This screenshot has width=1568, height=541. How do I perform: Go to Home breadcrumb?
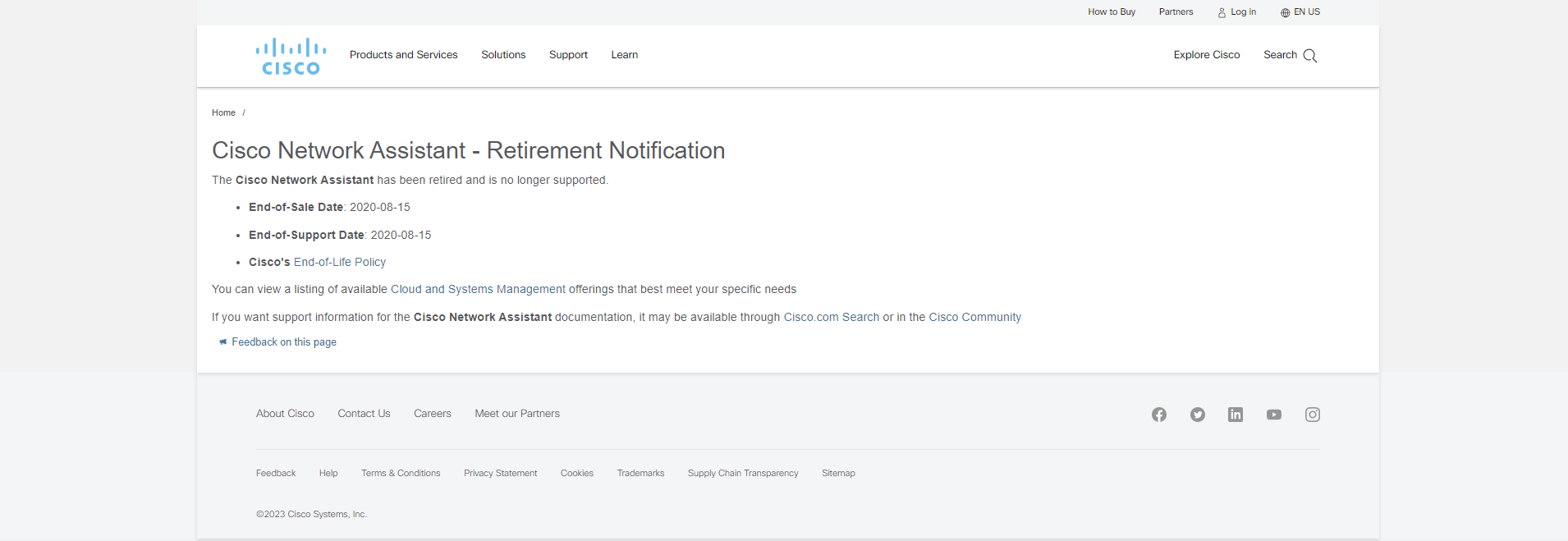[223, 112]
